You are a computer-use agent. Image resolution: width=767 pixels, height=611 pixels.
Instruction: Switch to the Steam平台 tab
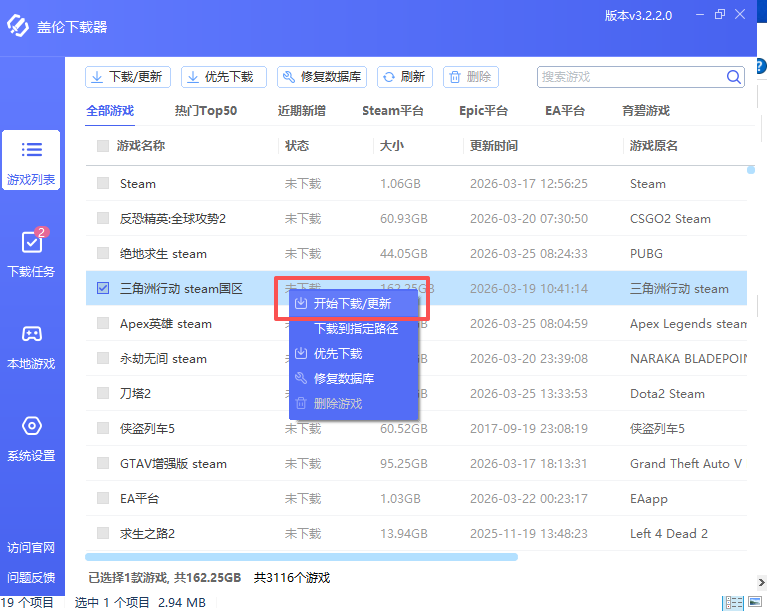tap(393, 111)
